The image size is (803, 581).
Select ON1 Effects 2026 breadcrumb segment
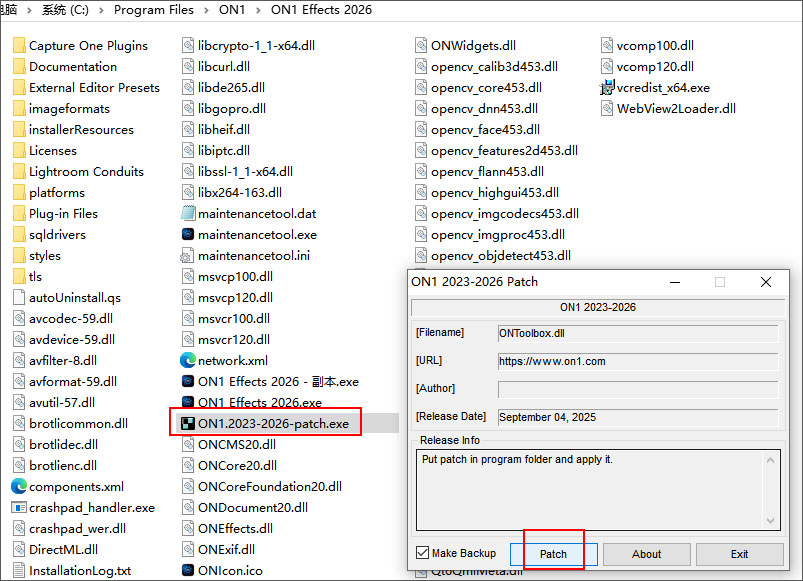[x=321, y=10]
